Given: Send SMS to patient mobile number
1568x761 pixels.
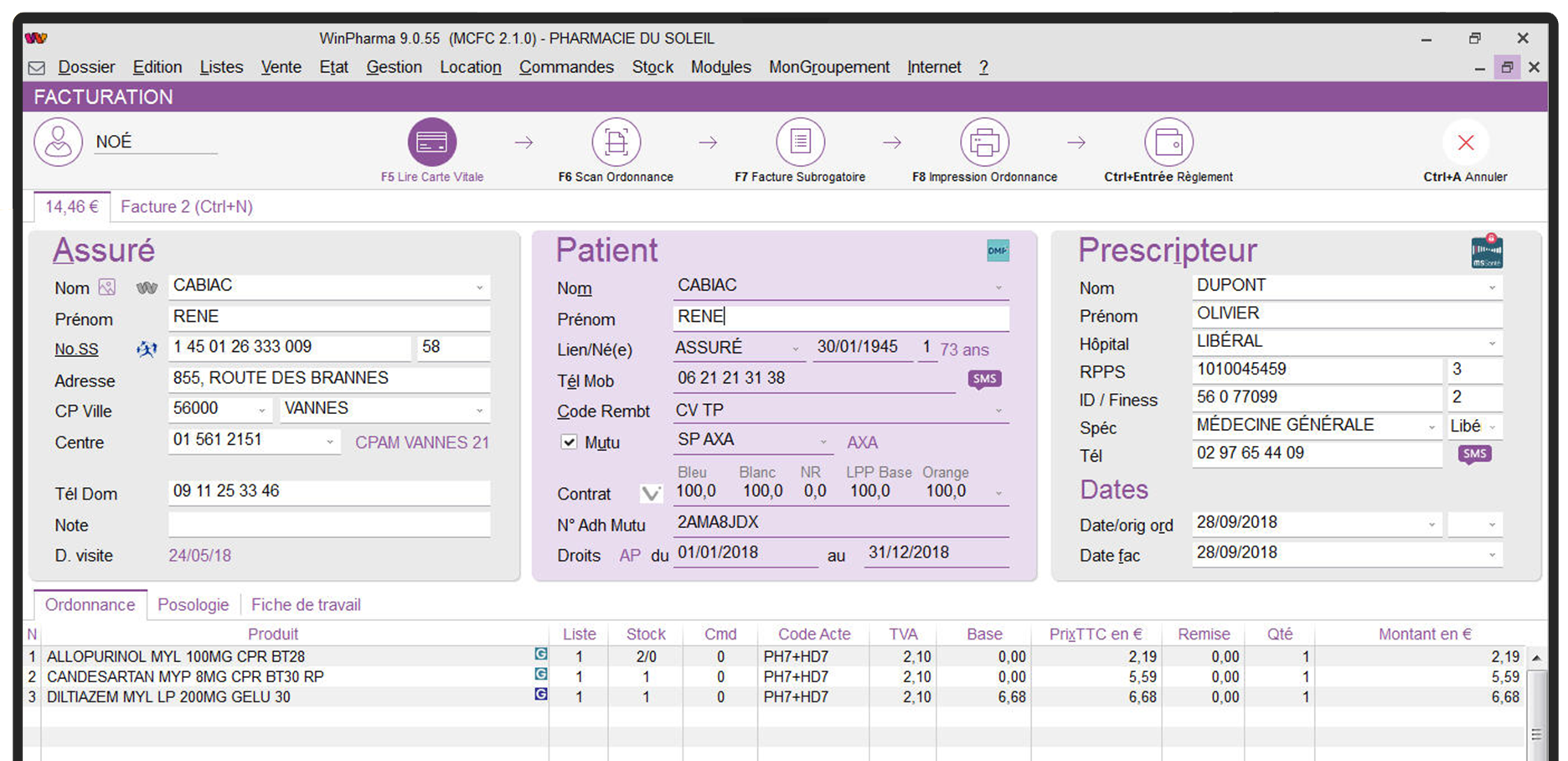Looking at the screenshot, I should [x=985, y=379].
